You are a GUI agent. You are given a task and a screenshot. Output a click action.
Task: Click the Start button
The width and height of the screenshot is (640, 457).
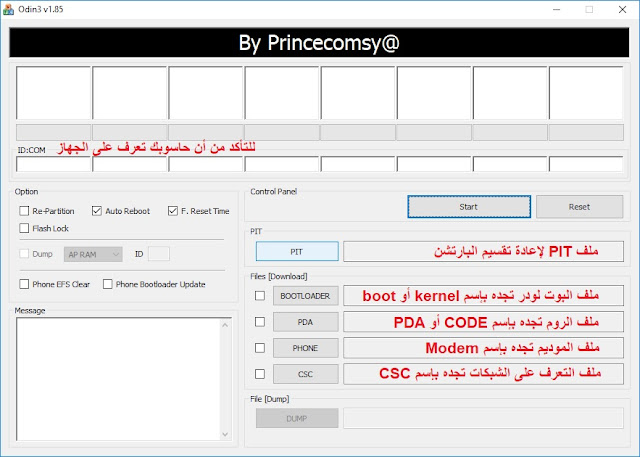click(x=469, y=206)
